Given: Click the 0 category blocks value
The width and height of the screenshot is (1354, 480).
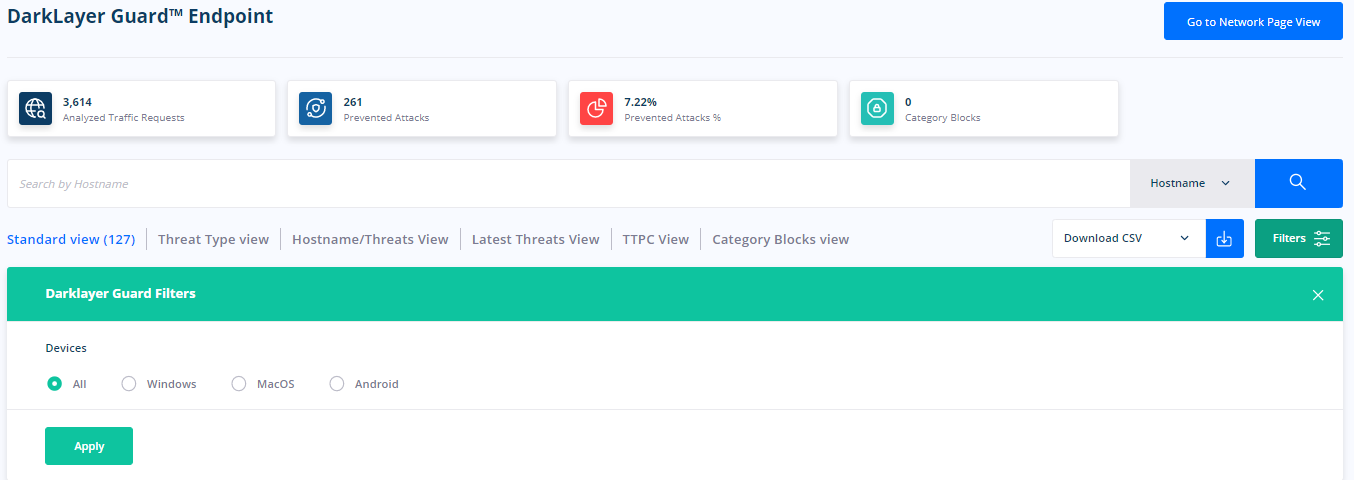Looking at the screenshot, I should tap(908, 102).
